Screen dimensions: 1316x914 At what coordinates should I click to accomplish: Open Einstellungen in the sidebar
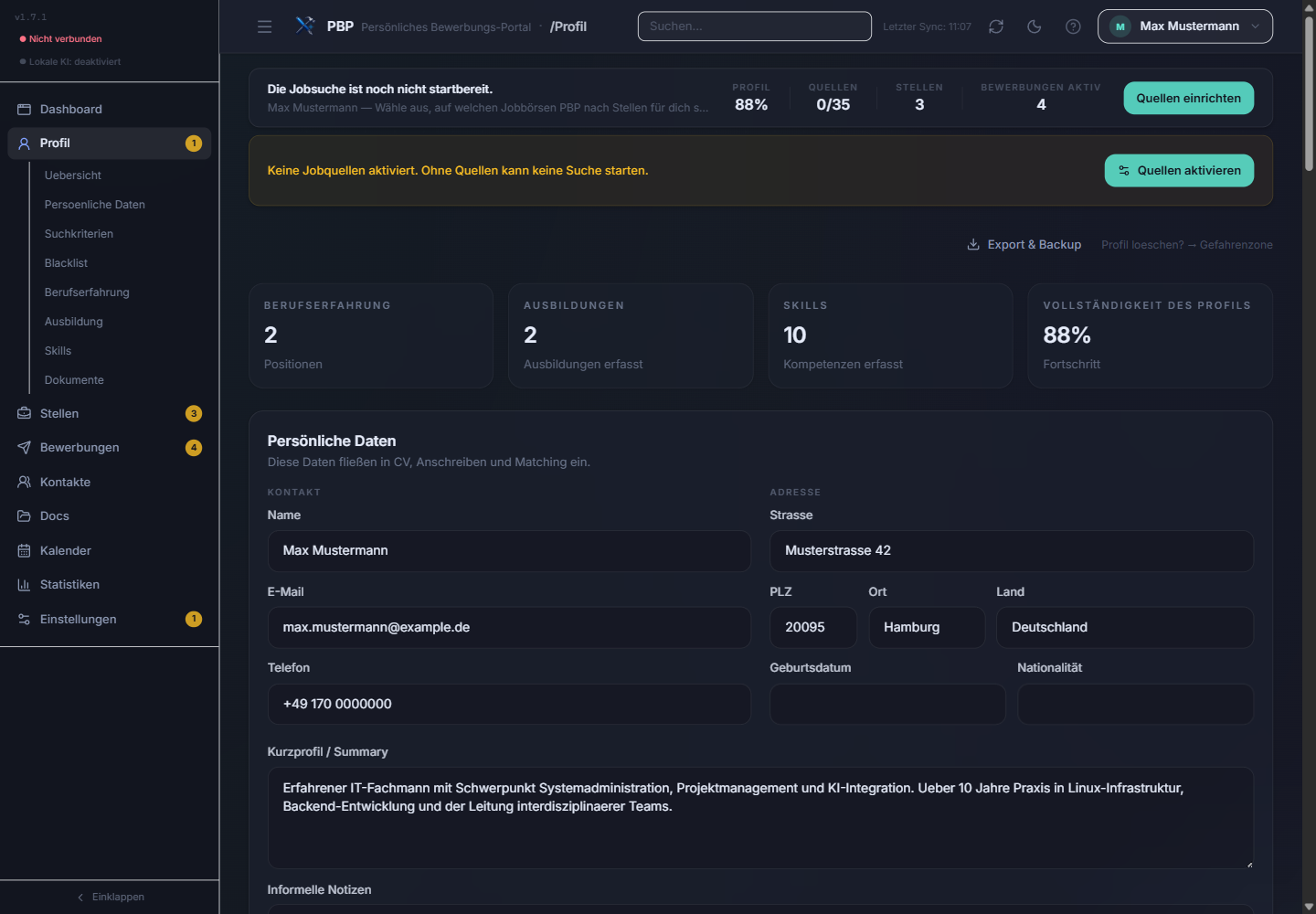coord(110,619)
